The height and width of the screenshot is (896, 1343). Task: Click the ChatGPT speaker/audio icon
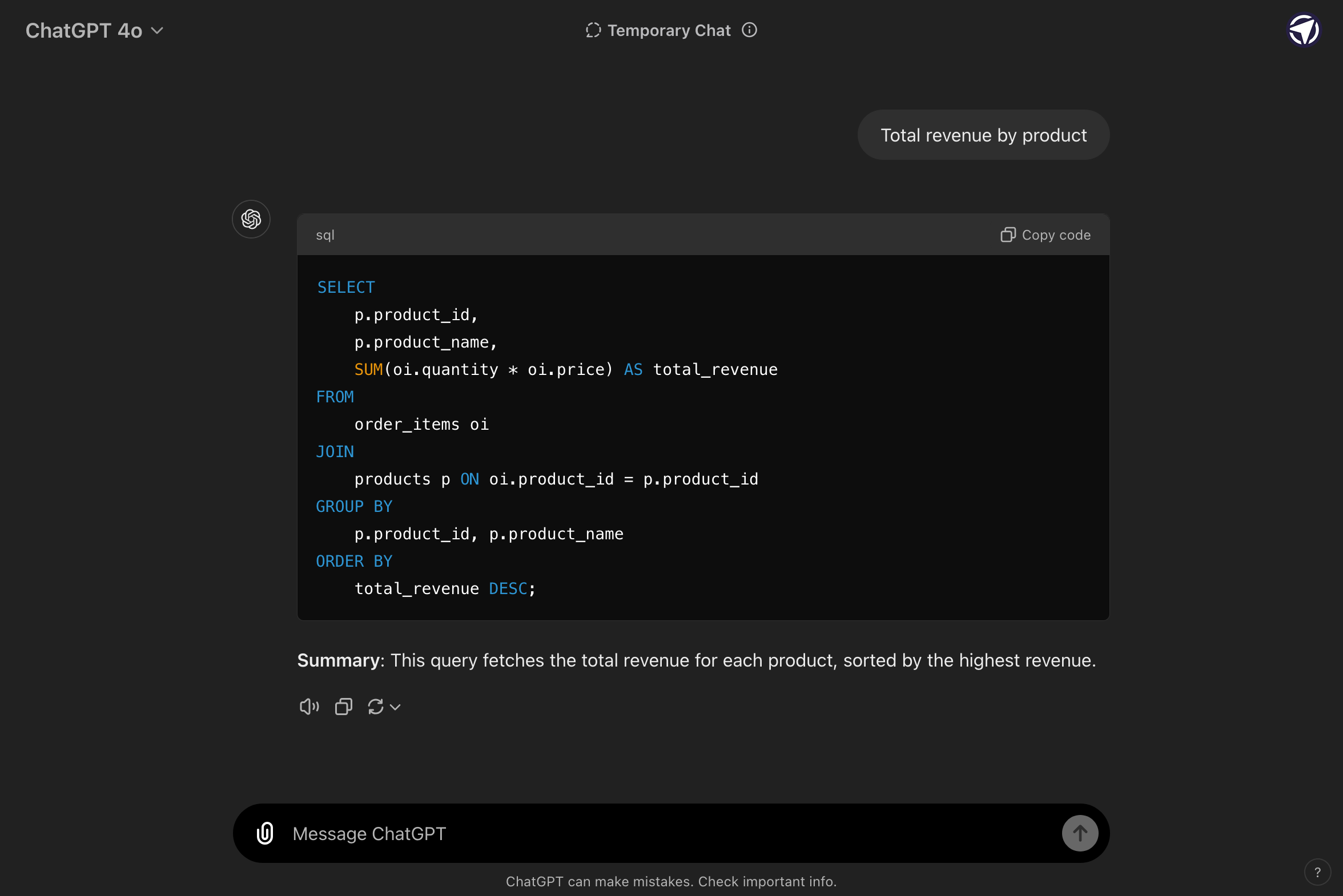pyautogui.click(x=308, y=706)
